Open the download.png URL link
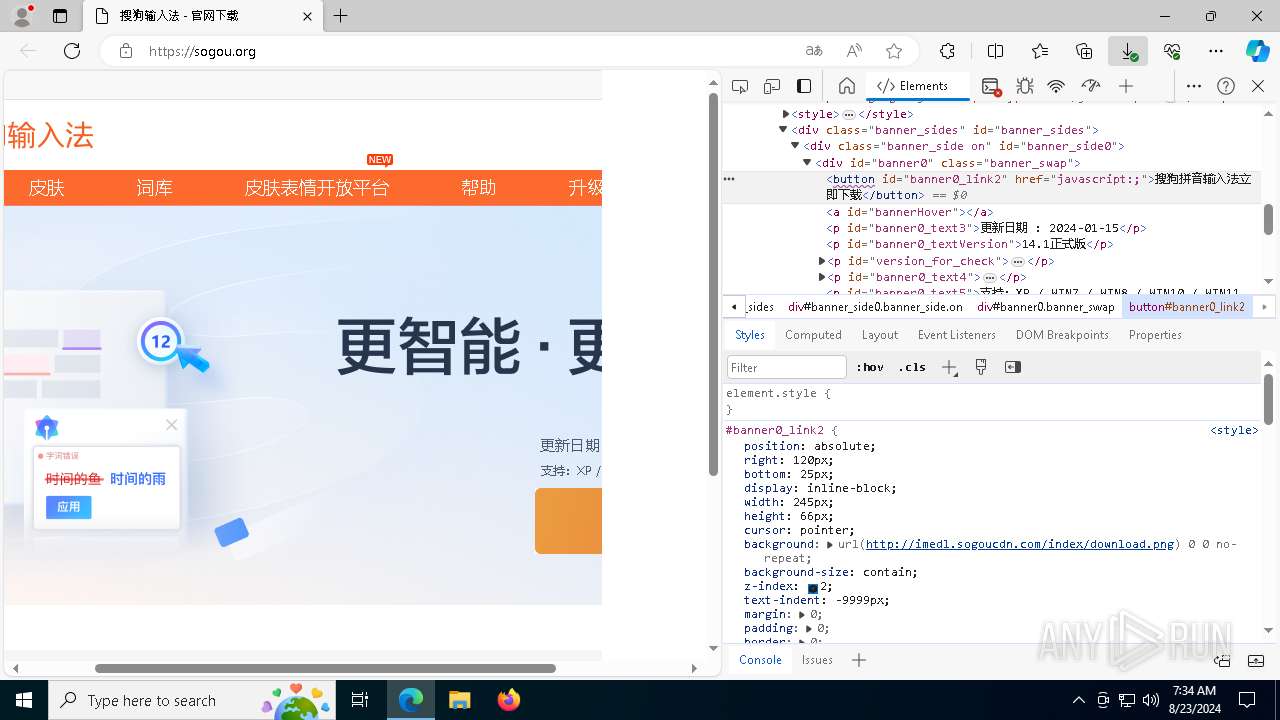1280x720 pixels. 1020,544
